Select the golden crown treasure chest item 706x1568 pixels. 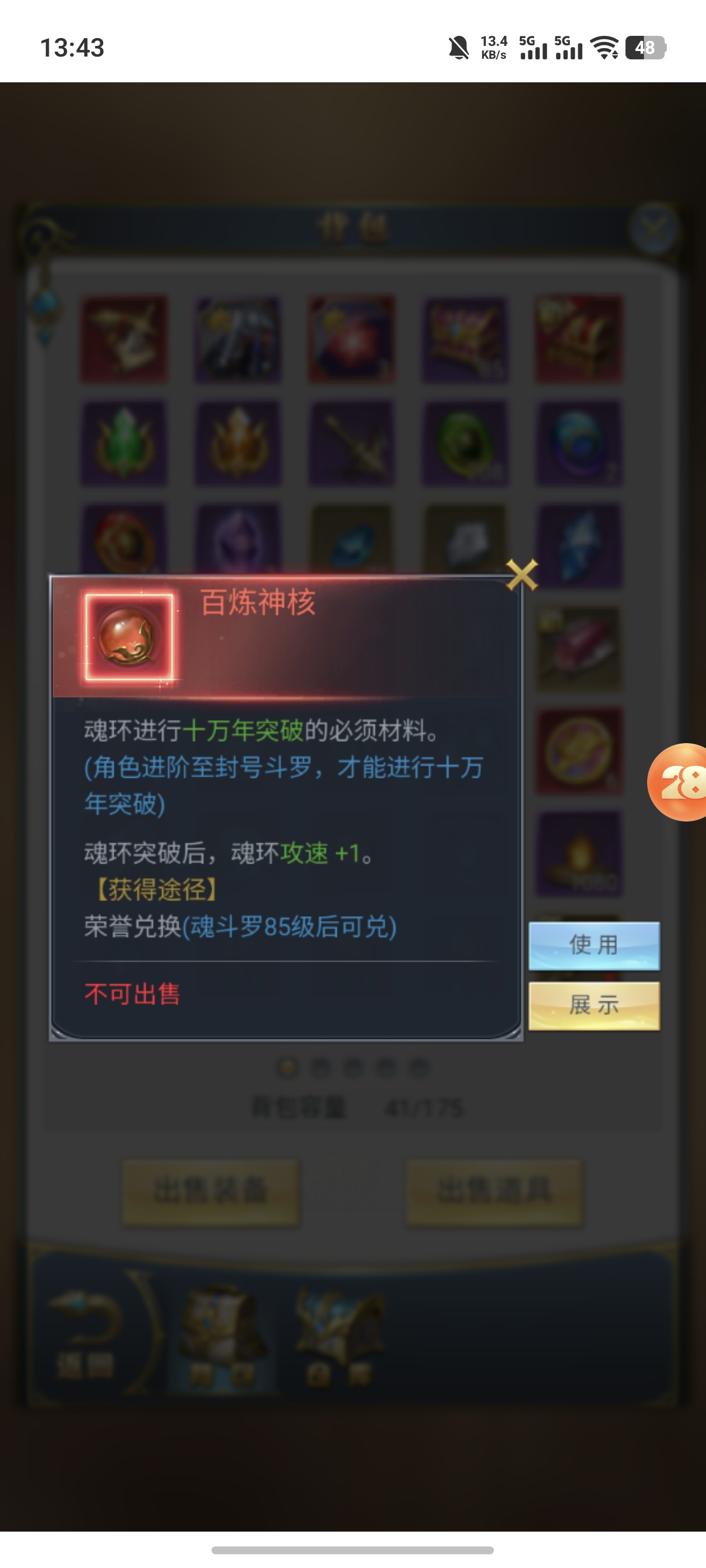(x=465, y=340)
